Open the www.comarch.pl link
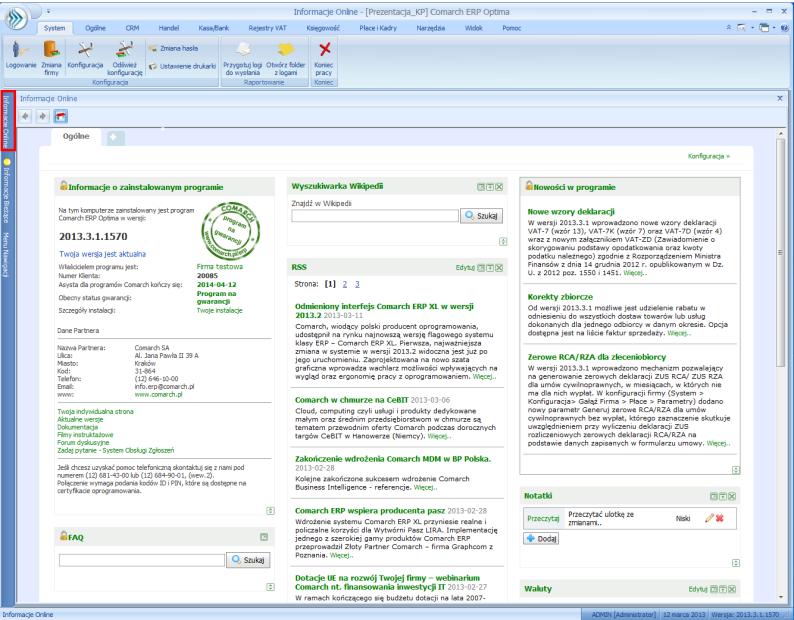The image size is (794, 620). click(x=158, y=395)
